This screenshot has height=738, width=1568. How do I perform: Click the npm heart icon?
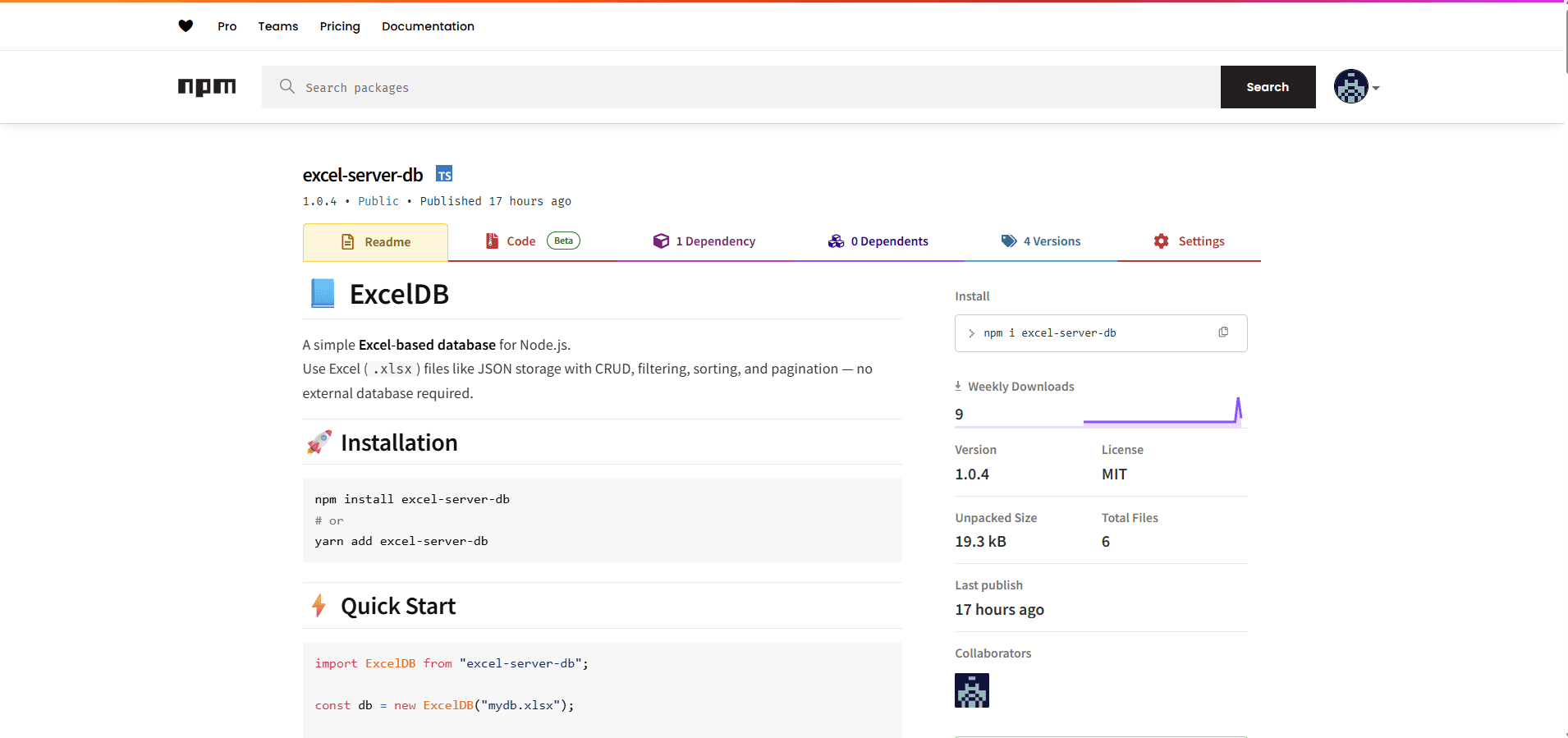pos(186,26)
